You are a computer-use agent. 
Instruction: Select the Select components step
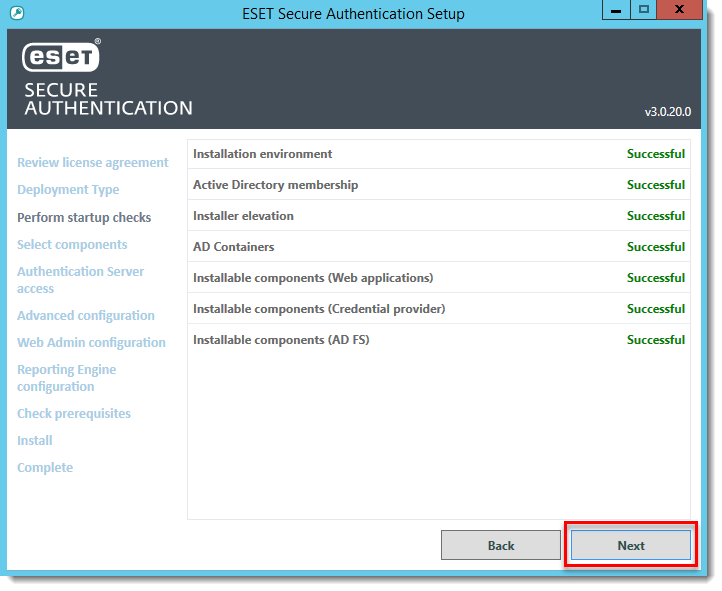coord(72,244)
